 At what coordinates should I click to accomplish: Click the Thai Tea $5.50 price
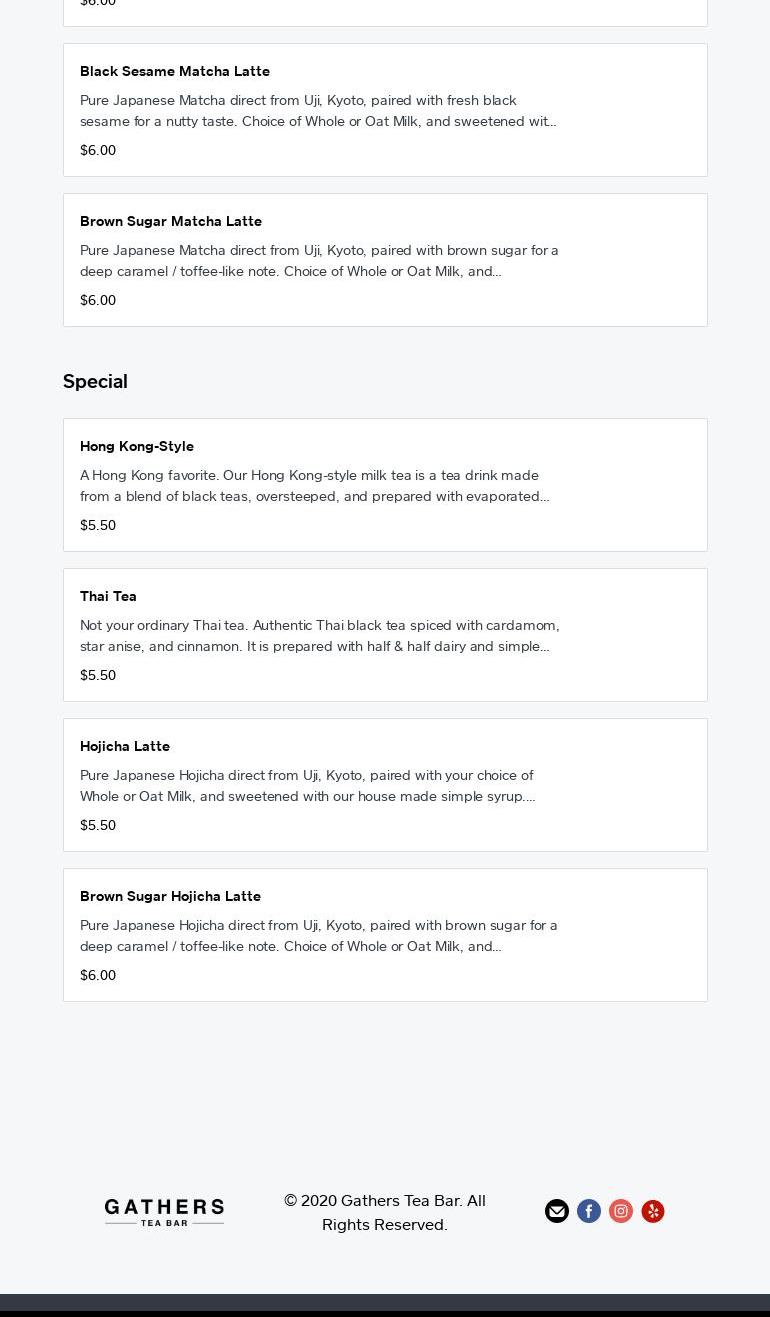click(x=98, y=675)
